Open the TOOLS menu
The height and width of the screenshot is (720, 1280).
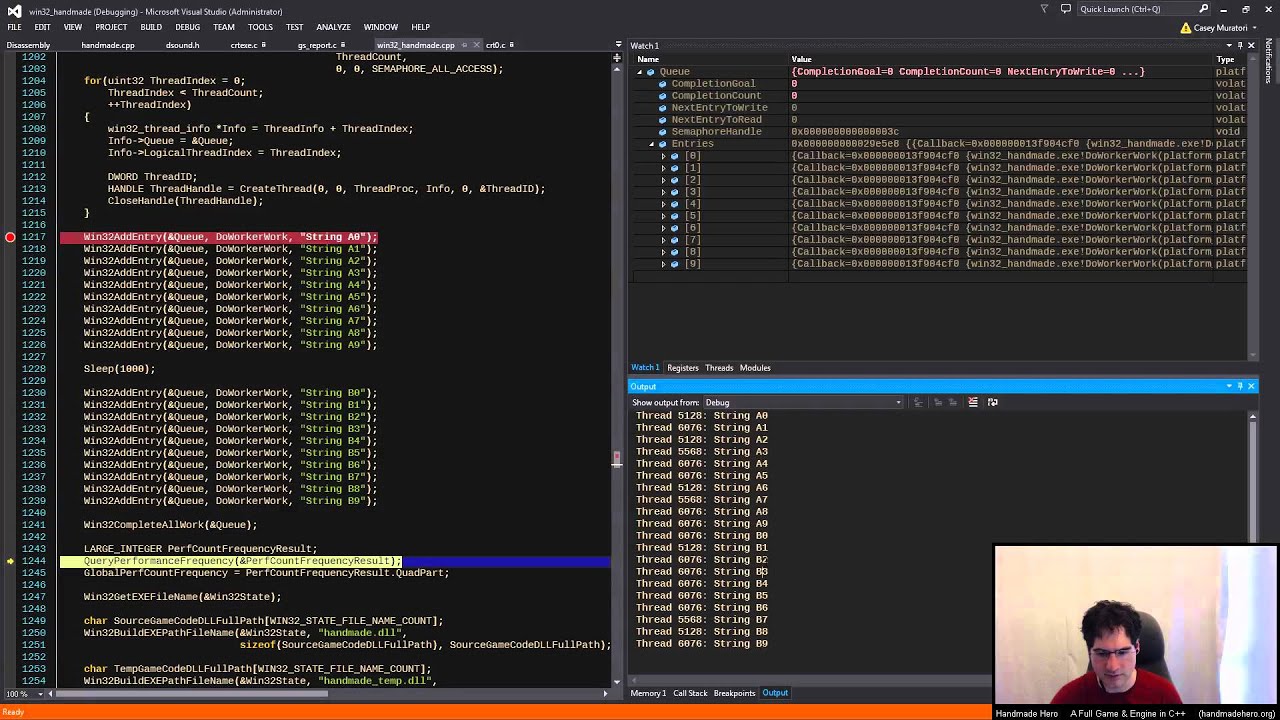260,27
